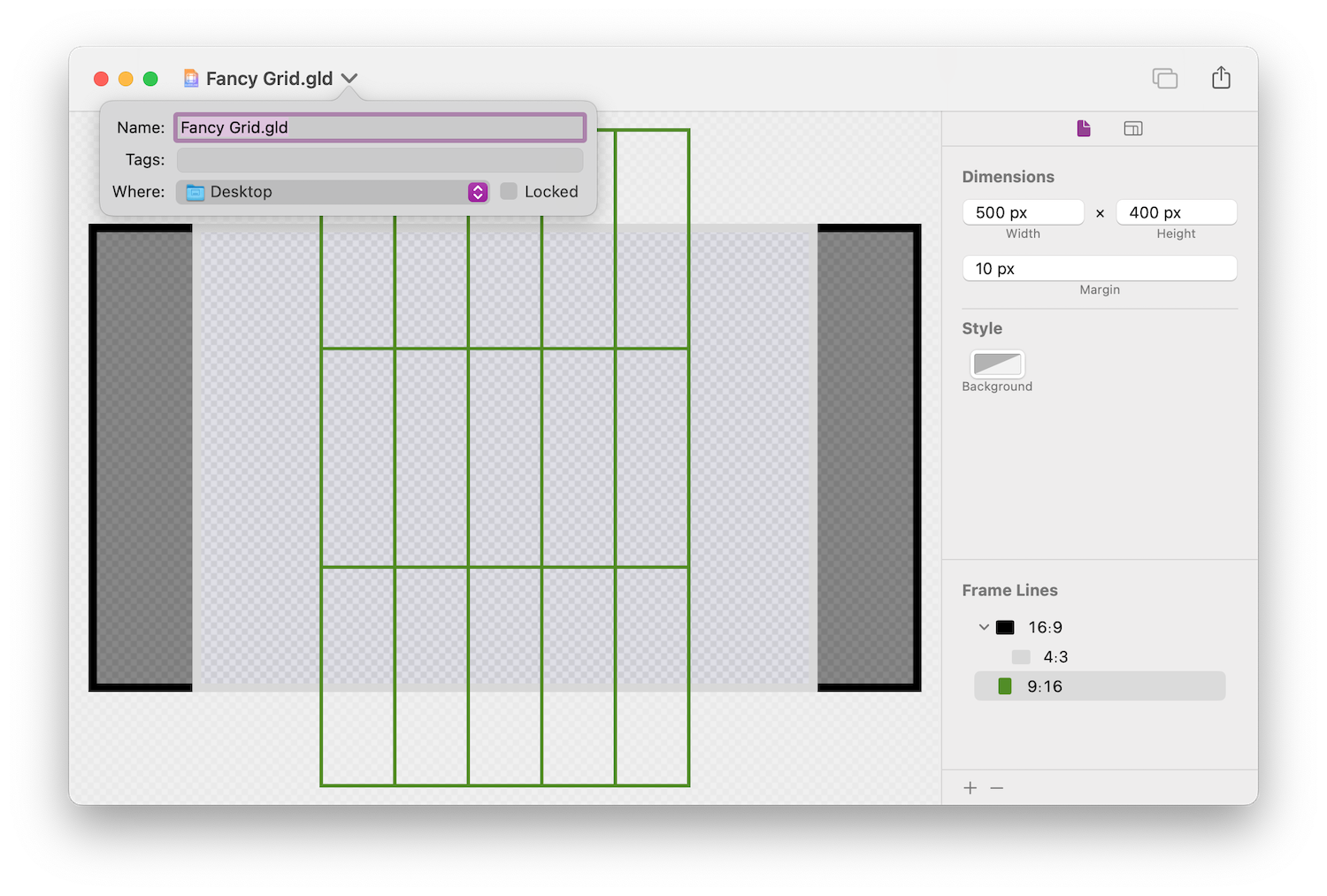Click the Width dimension field
The image size is (1327, 896).
coord(1023,212)
